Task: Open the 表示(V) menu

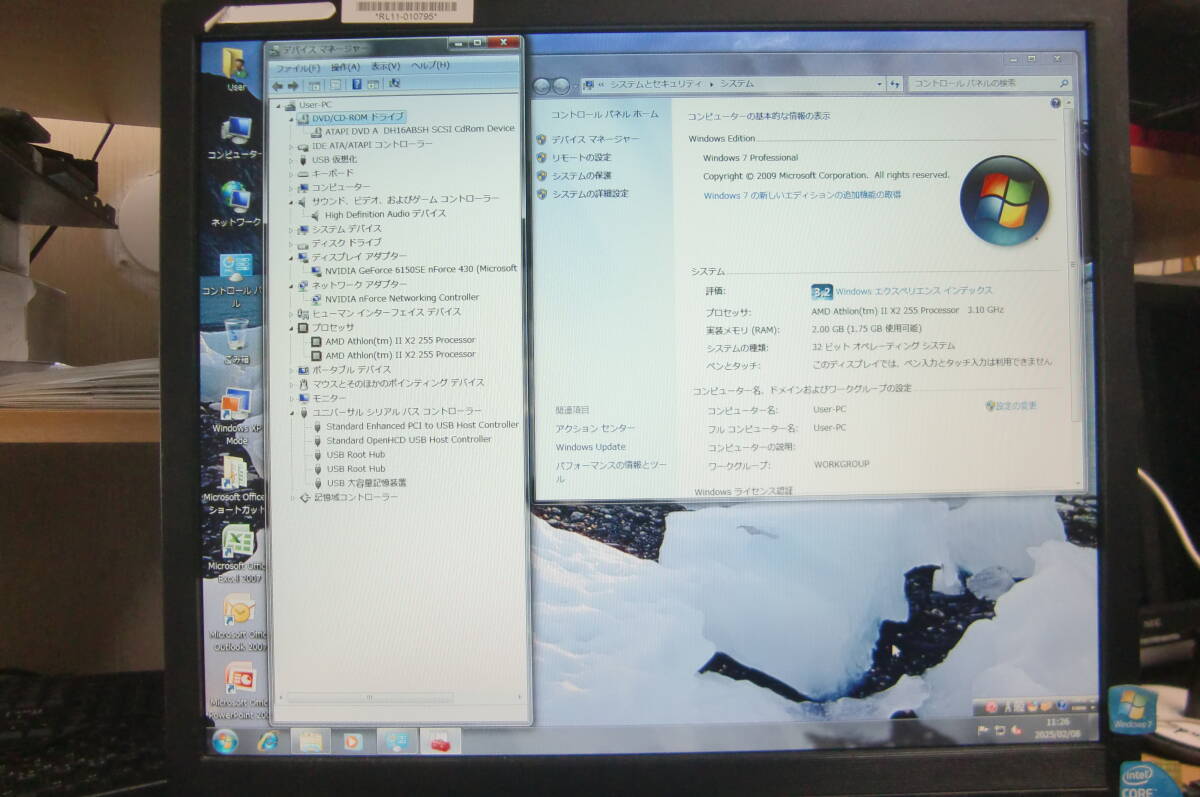Action: pyautogui.click(x=386, y=66)
